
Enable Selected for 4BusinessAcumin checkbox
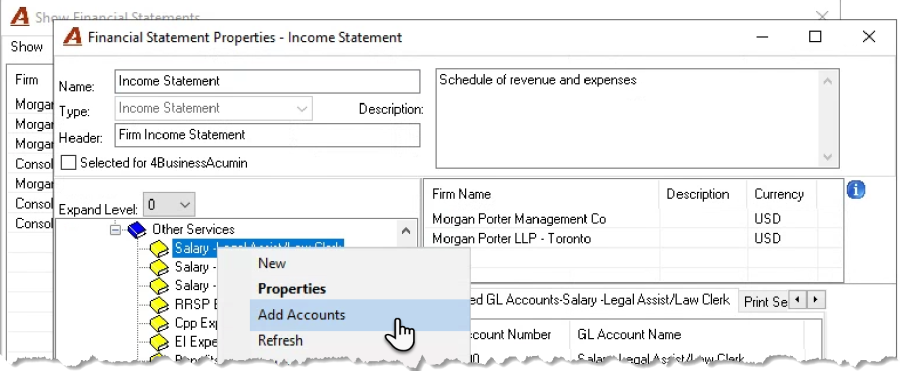68,163
